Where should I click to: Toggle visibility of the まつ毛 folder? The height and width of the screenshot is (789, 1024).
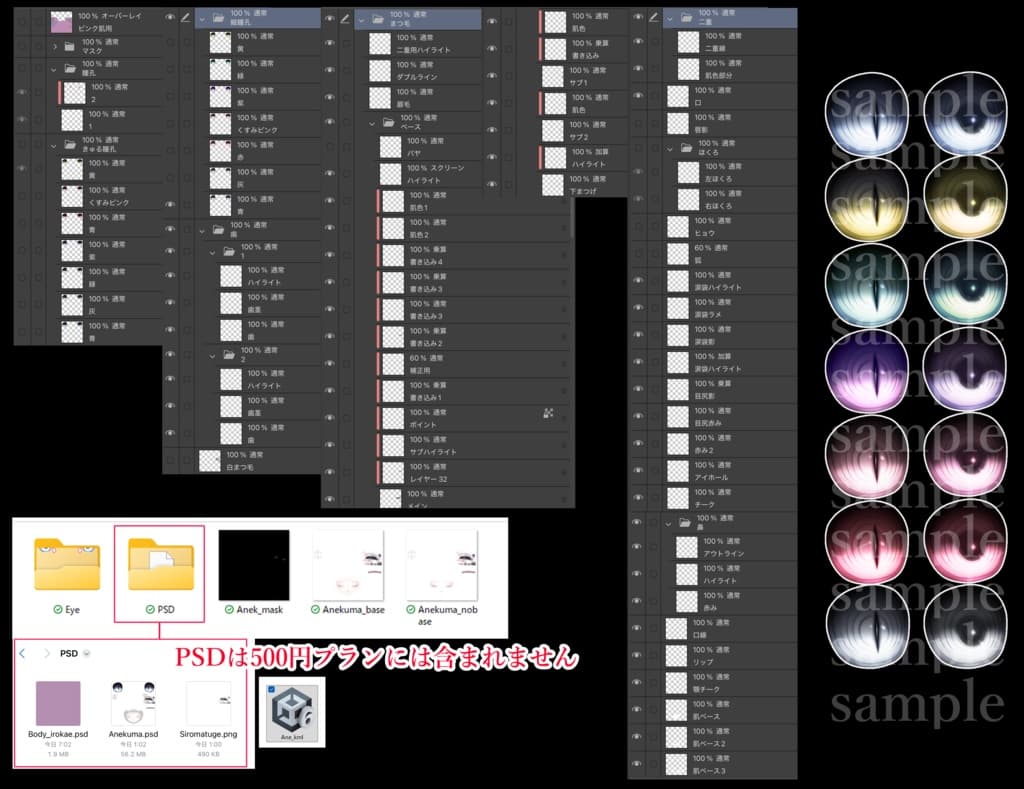330,19
